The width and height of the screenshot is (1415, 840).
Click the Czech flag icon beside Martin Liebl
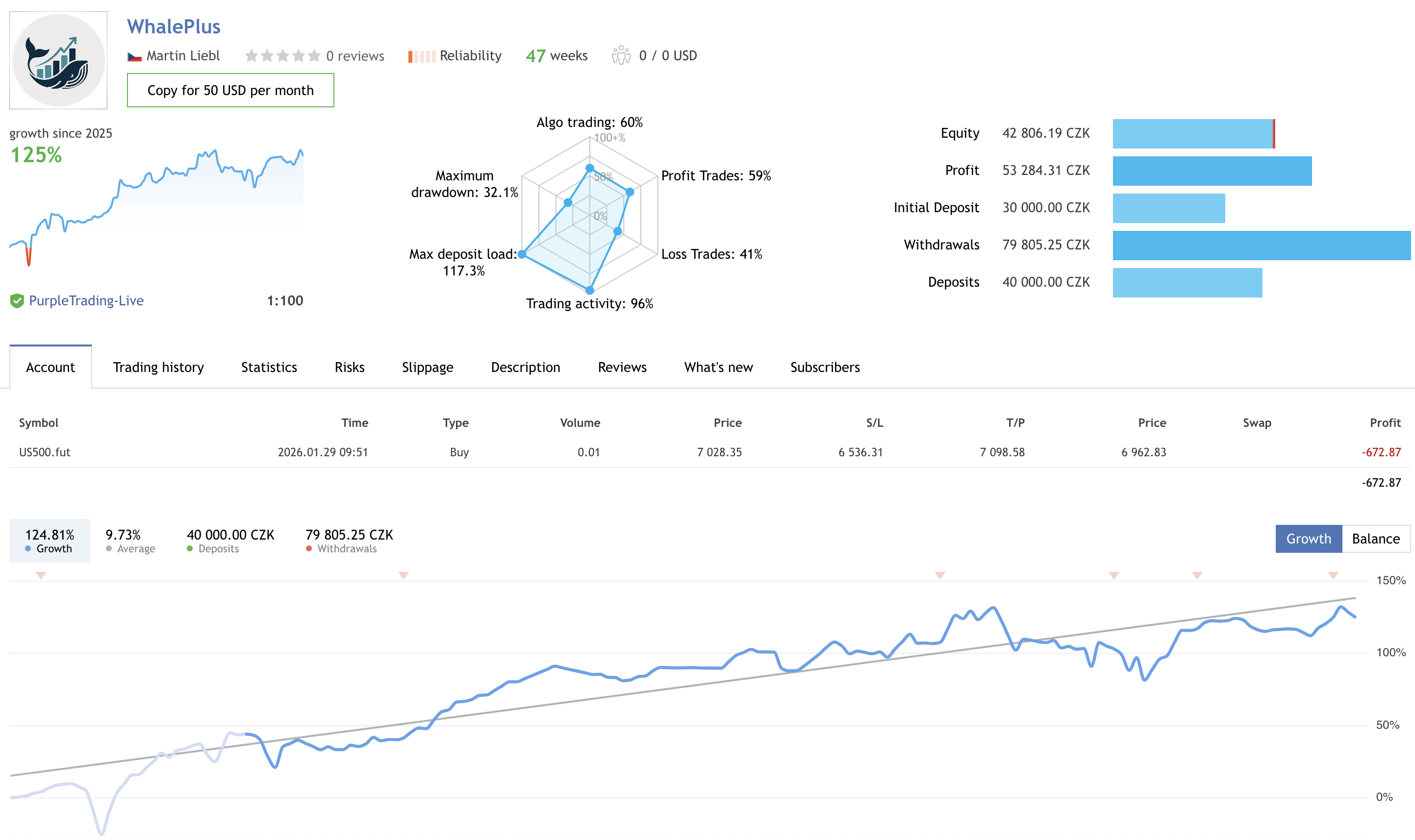click(135, 55)
